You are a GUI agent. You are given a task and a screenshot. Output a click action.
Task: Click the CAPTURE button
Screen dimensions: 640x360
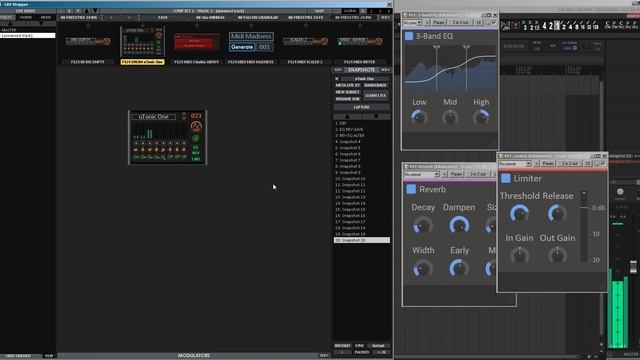coord(362,107)
